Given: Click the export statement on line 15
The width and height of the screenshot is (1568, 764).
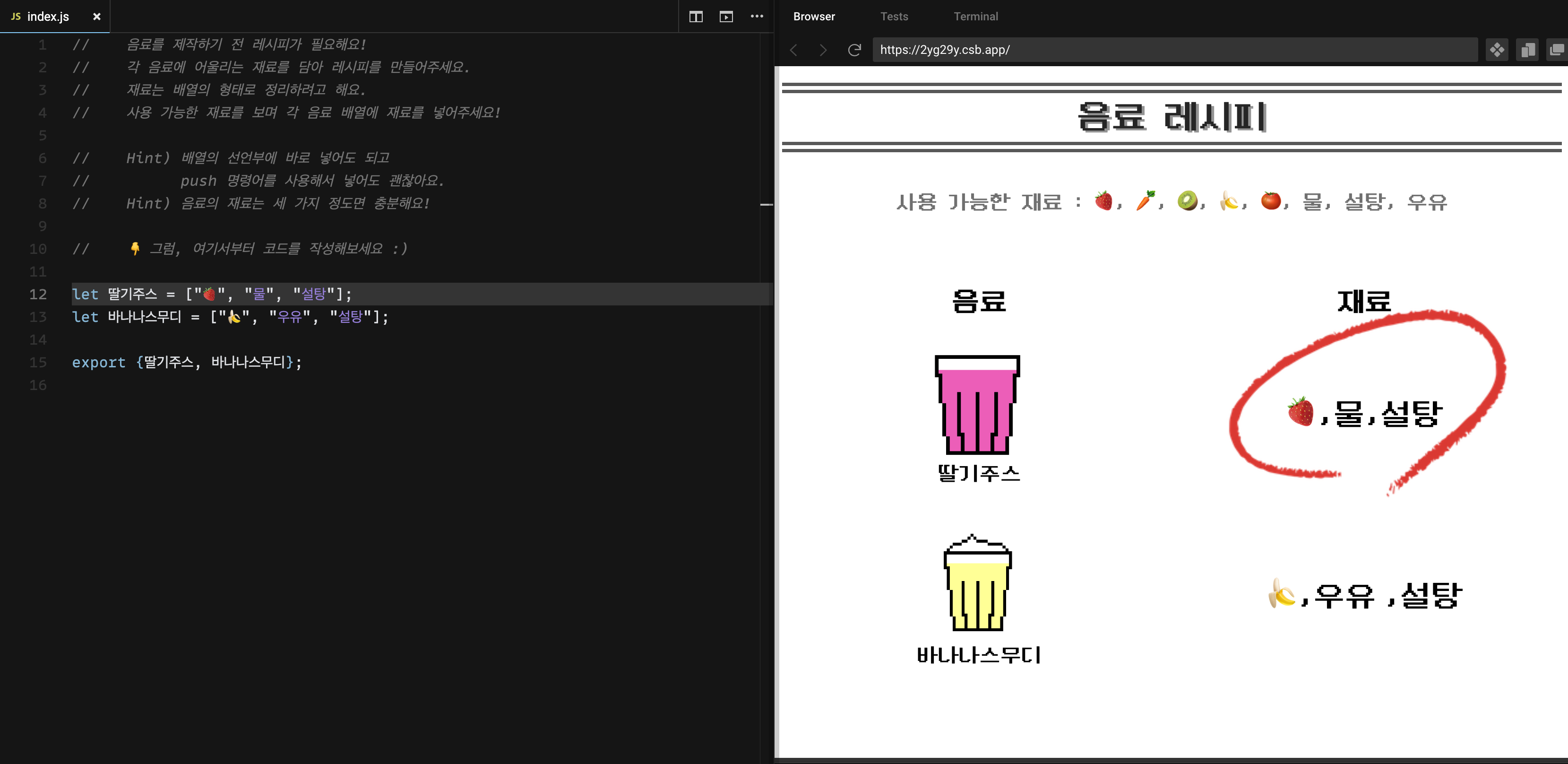Looking at the screenshot, I should coord(186,362).
